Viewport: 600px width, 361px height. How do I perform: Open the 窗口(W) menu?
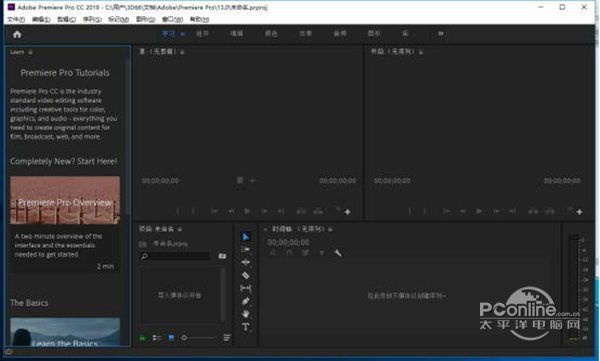coord(173,19)
